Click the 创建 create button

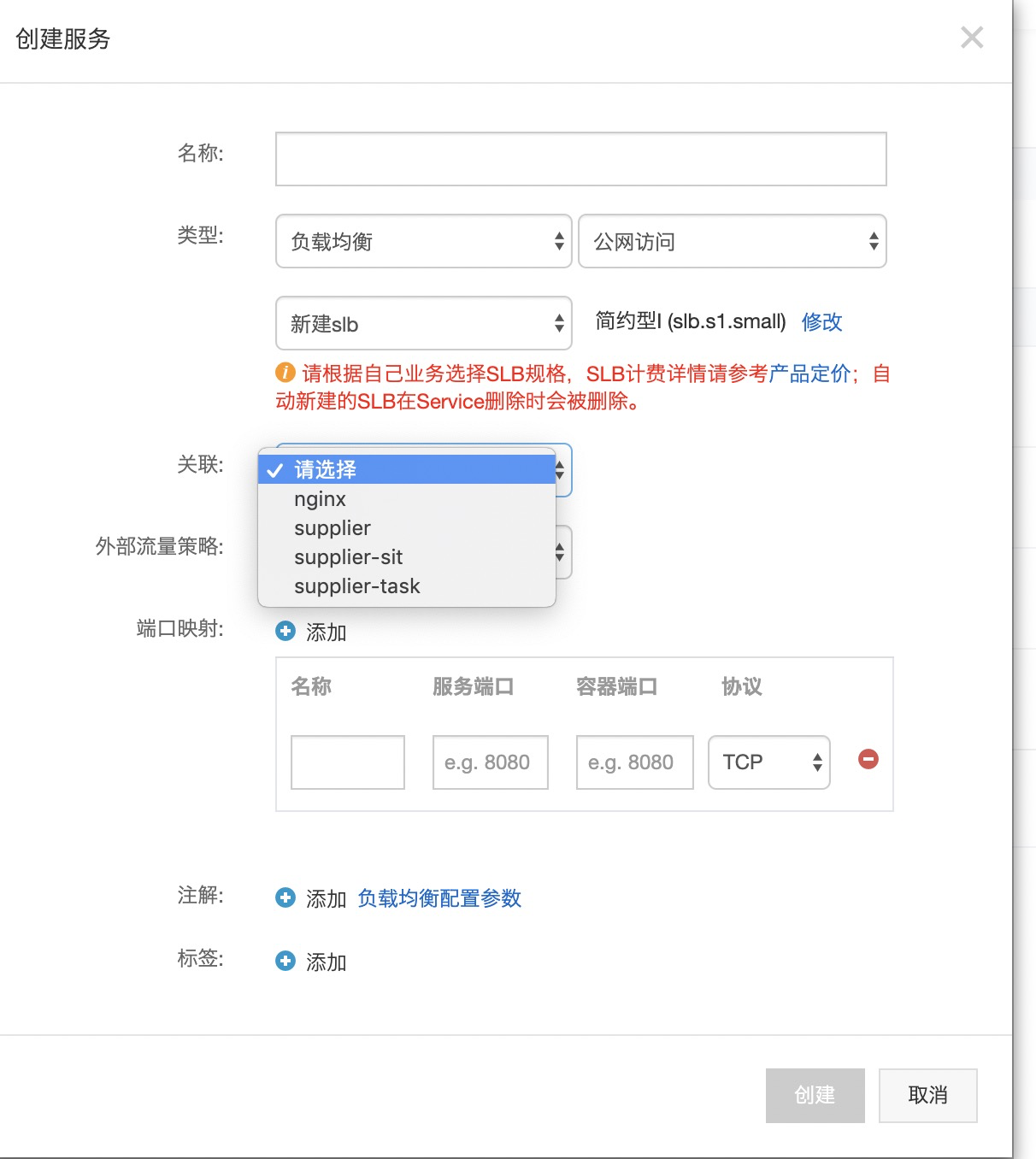(815, 1095)
